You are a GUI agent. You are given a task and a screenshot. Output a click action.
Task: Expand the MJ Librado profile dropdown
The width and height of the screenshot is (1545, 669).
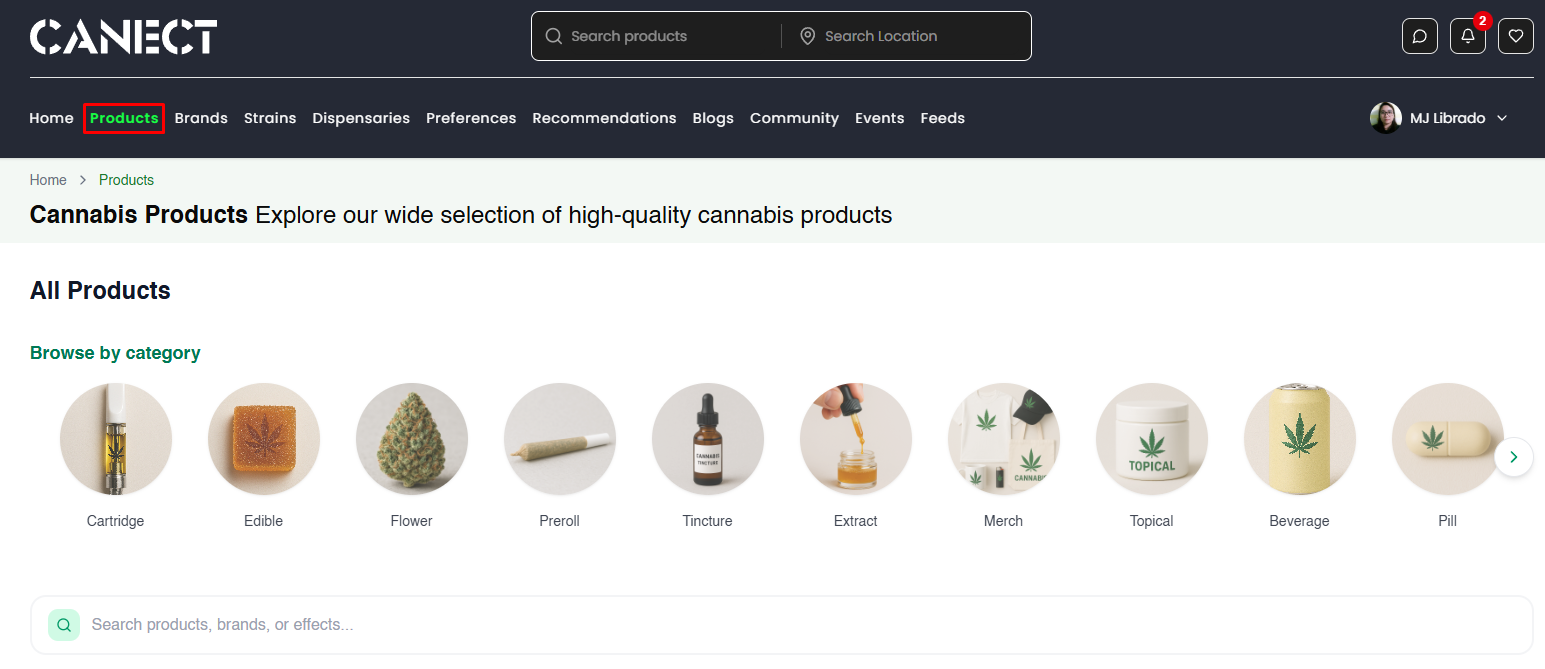[x=1503, y=118]
